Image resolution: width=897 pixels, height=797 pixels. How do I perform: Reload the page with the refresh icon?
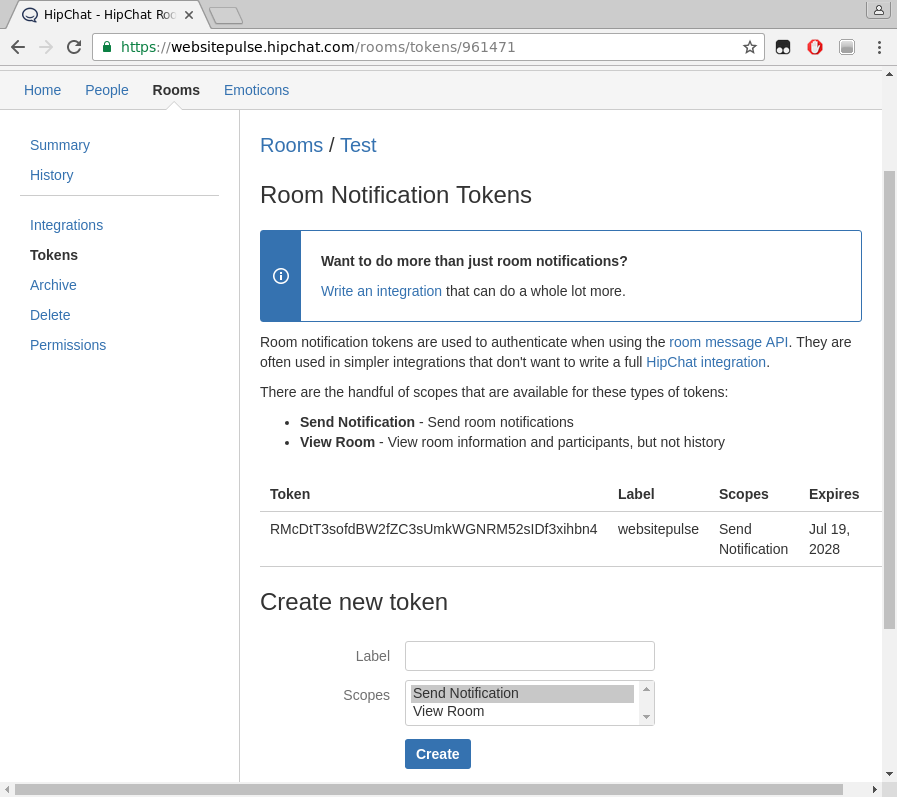coord(74,47)
